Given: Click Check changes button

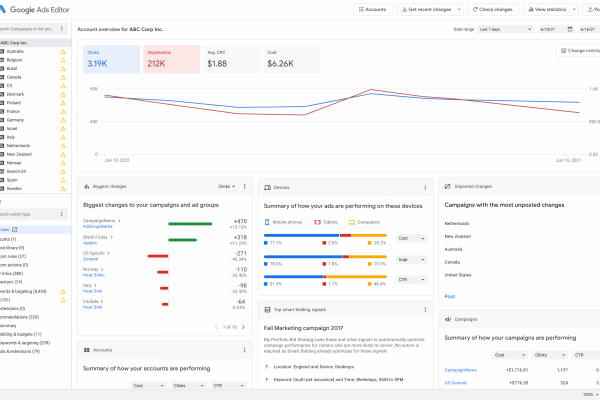Looking at the screenshot, I should point(493,10).
